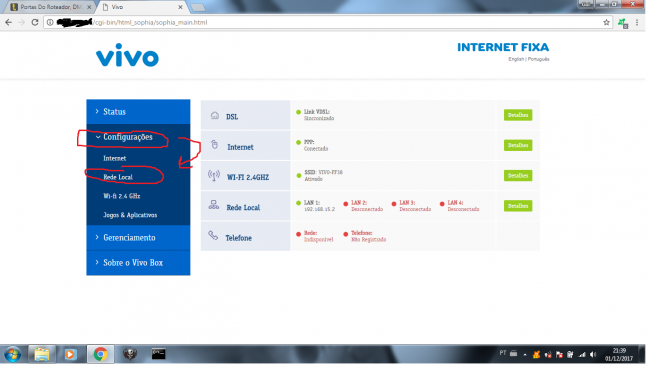Open Windows Start button

12,355
